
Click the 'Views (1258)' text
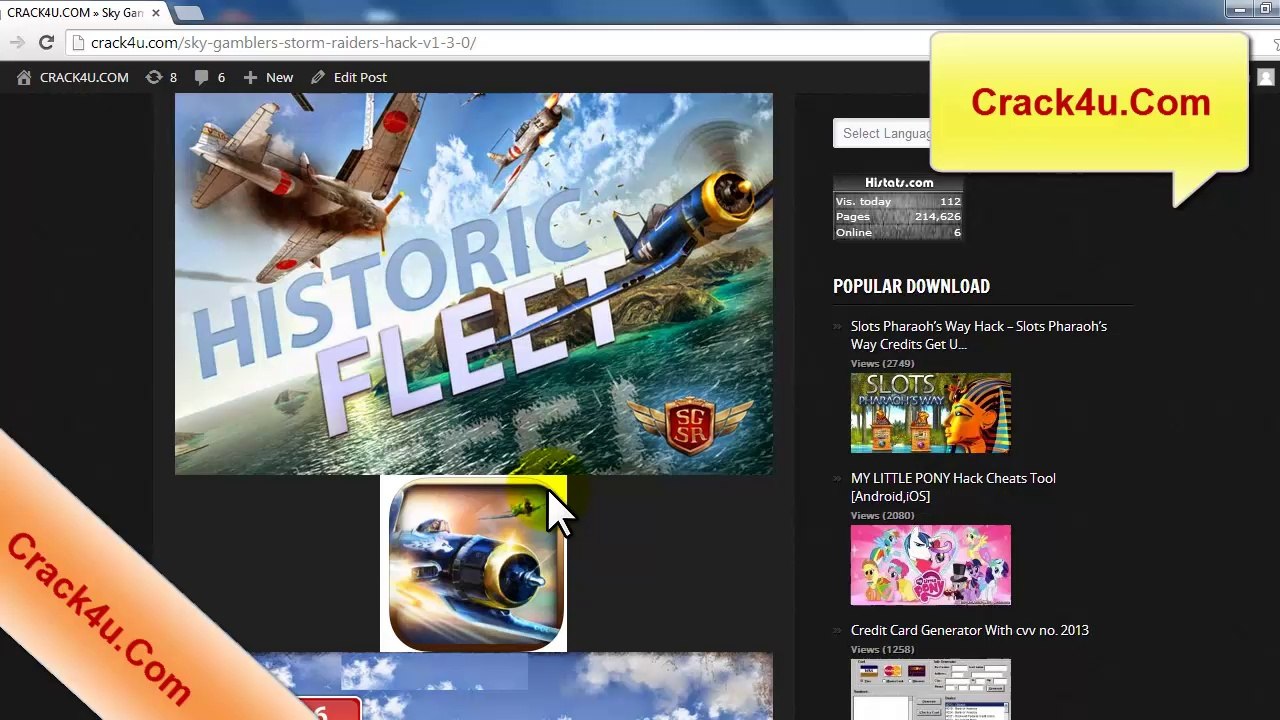(x=882, y=649)
